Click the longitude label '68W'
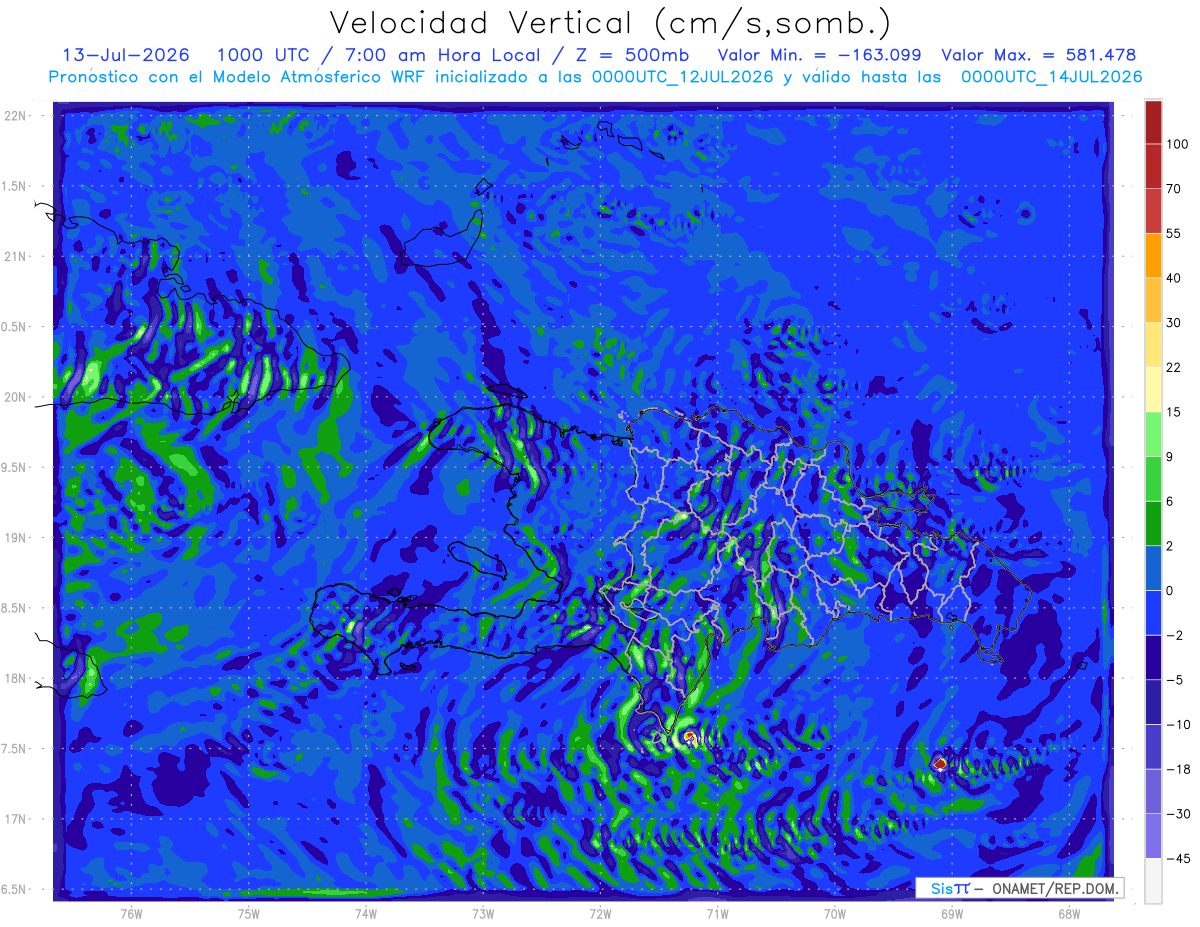The width and height of the screenshot is (1200, 927). pos(1068,913)
